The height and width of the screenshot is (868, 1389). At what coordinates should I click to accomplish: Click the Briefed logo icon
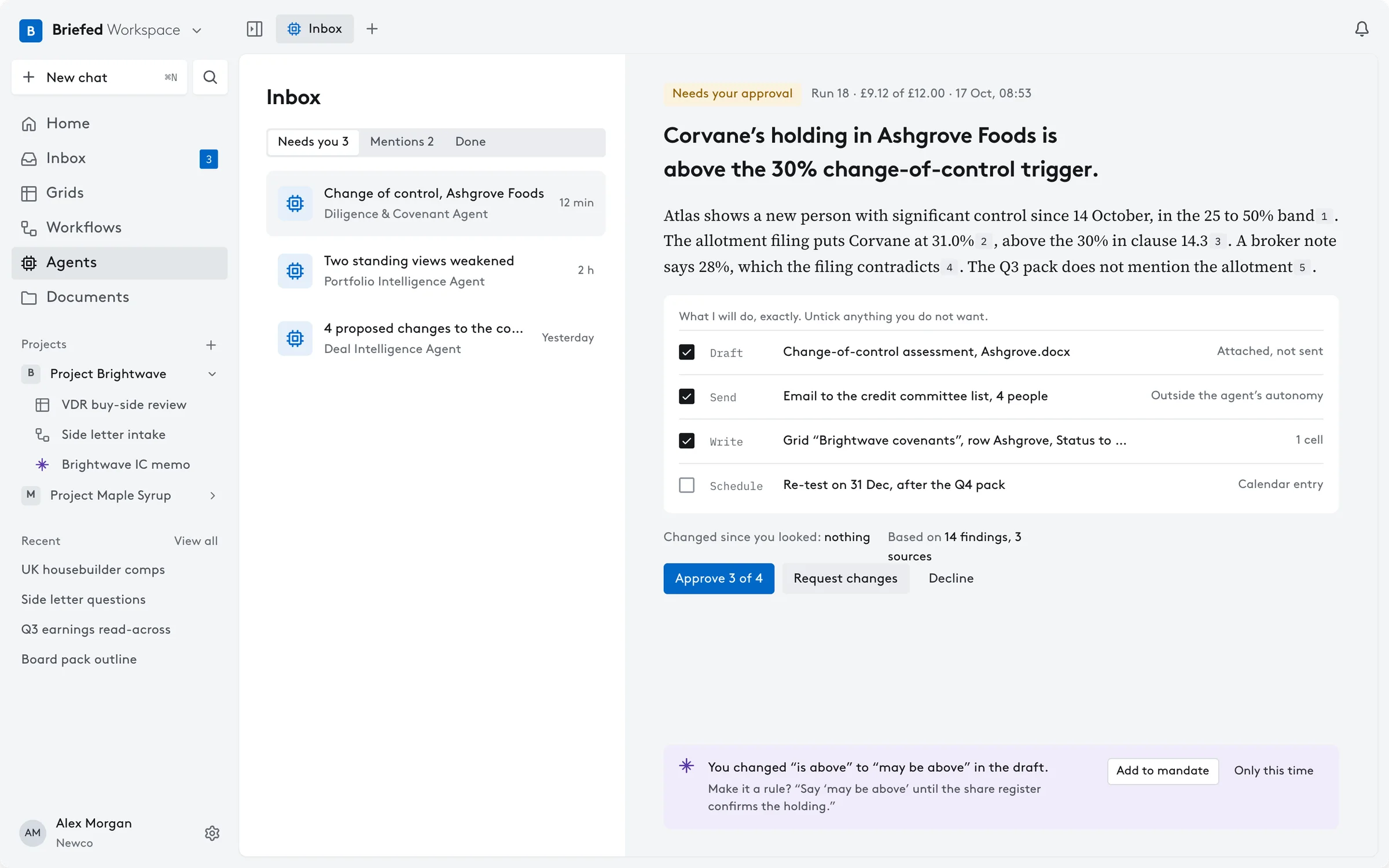(x=31, y=30)
